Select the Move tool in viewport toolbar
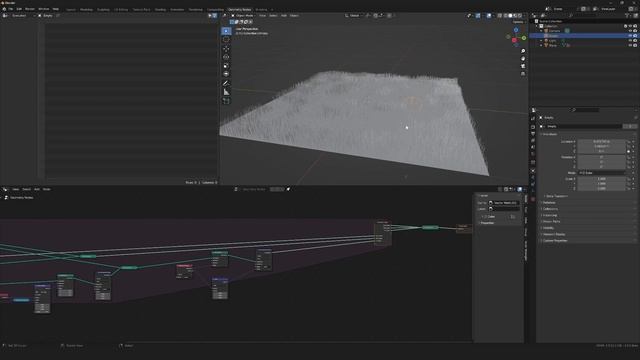The width and height of the screenshot is (640, 360). pos(226,49)
